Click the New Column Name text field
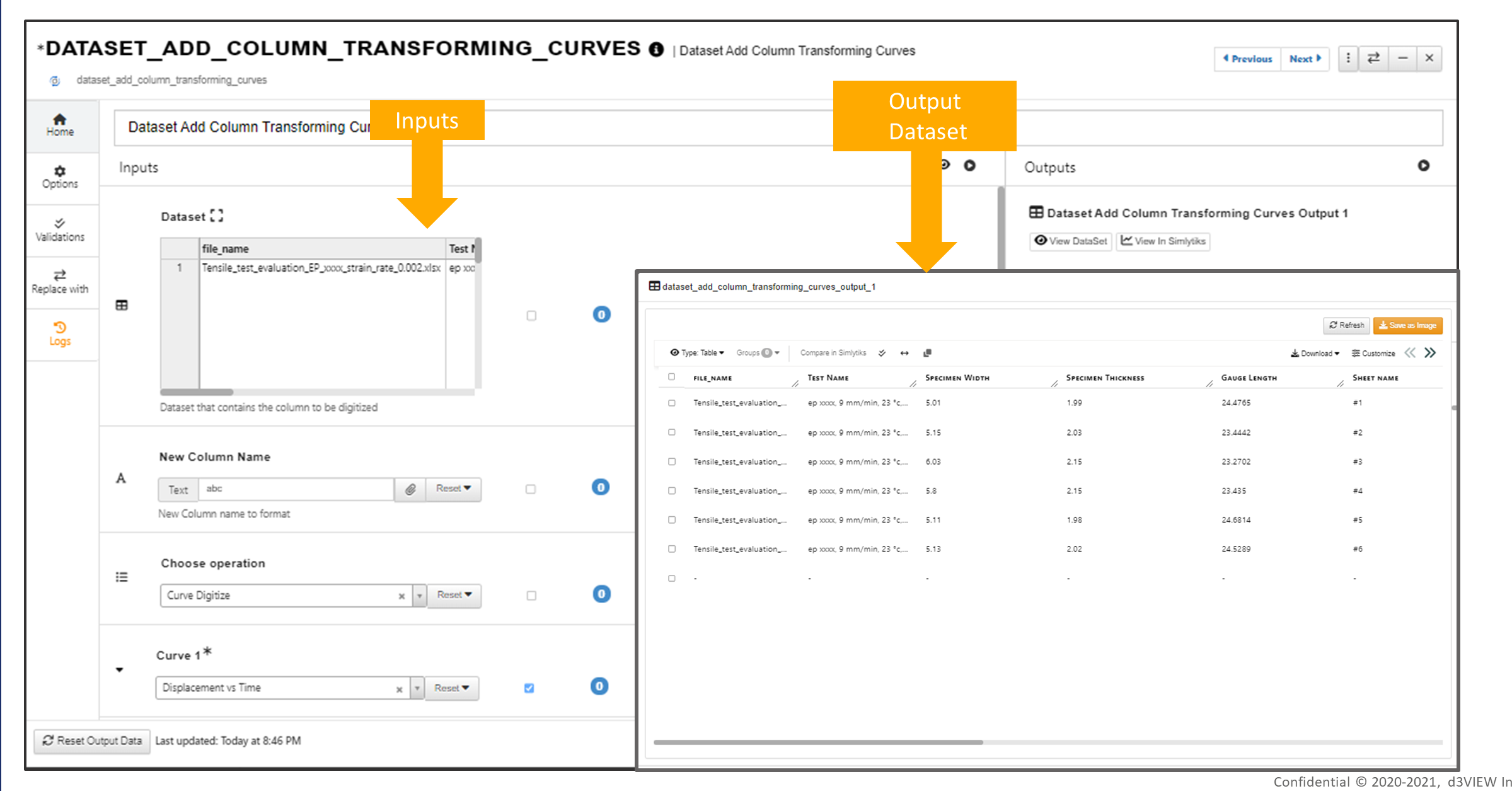The image size is (1512, 791). coord(296,489)
